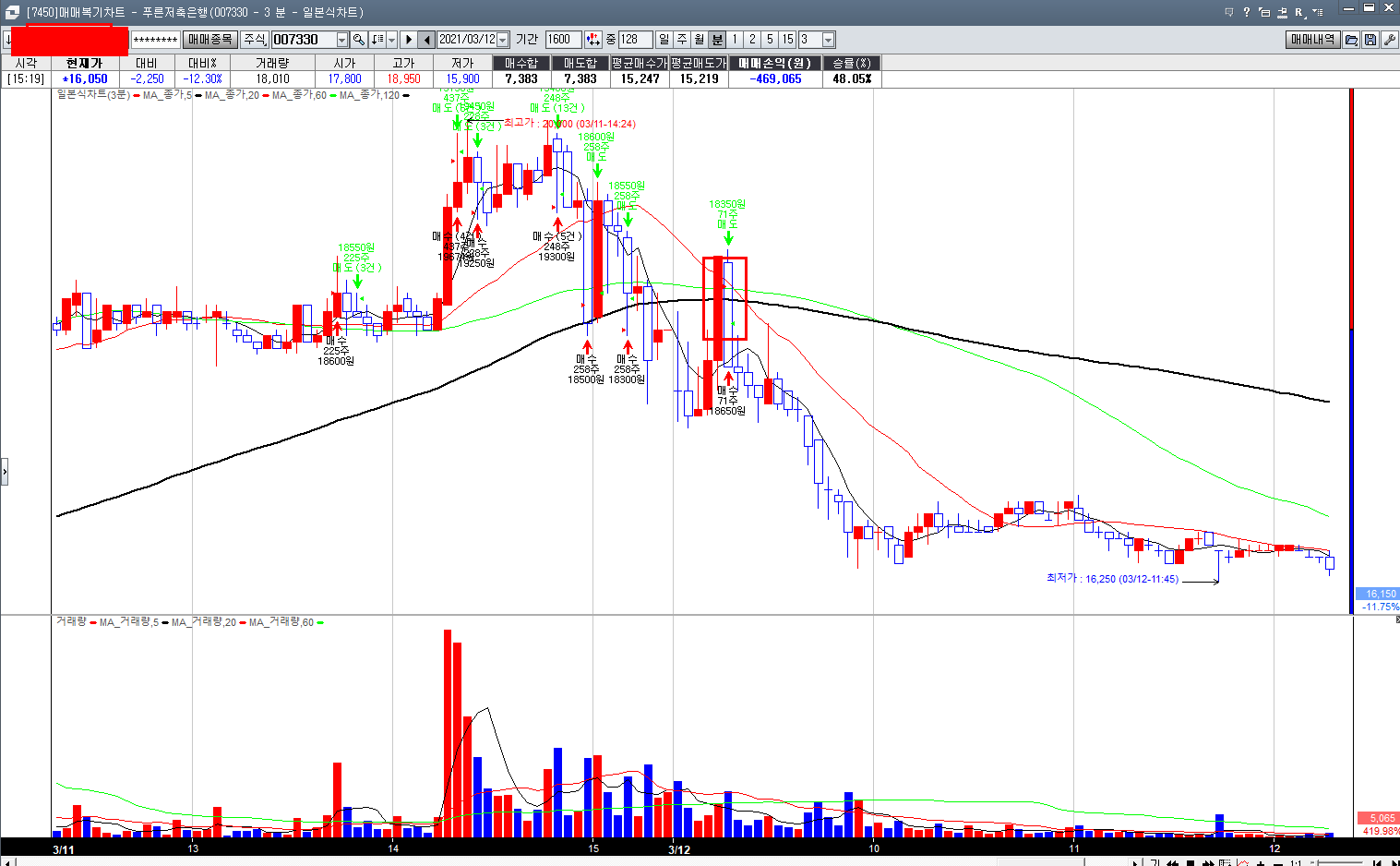Click the 3/12 date marker on time axis
The image size is (1400, 866).
(x=679, y=849)
